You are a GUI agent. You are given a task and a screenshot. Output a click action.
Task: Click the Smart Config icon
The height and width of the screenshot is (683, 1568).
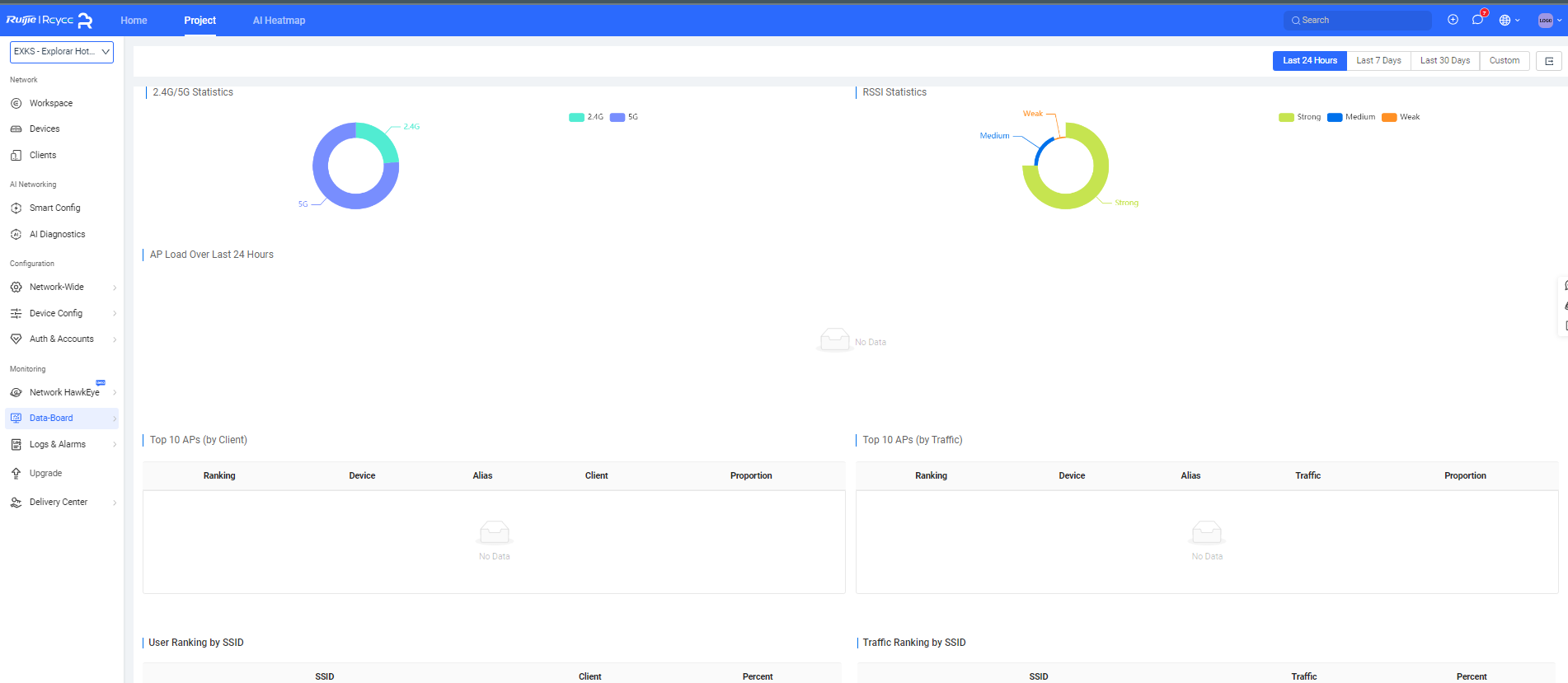tap(16, 208)
